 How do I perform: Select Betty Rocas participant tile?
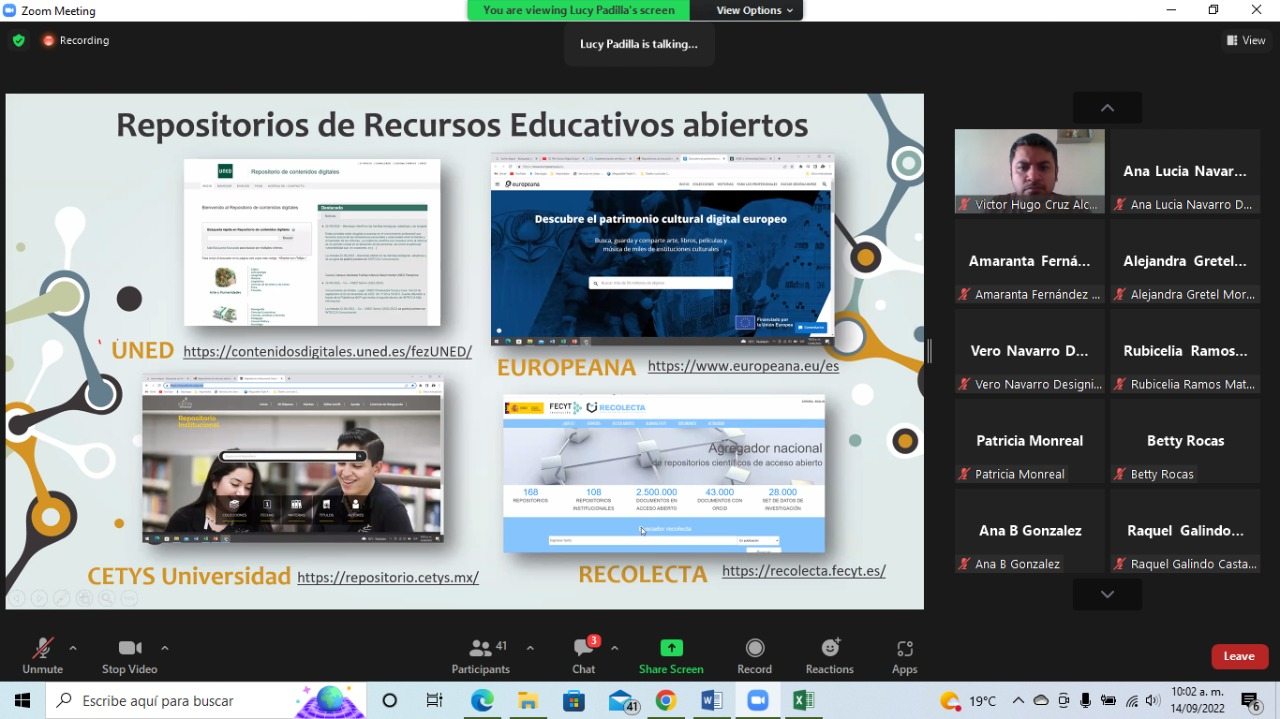pyautogui.click(x=1185, y=441)
